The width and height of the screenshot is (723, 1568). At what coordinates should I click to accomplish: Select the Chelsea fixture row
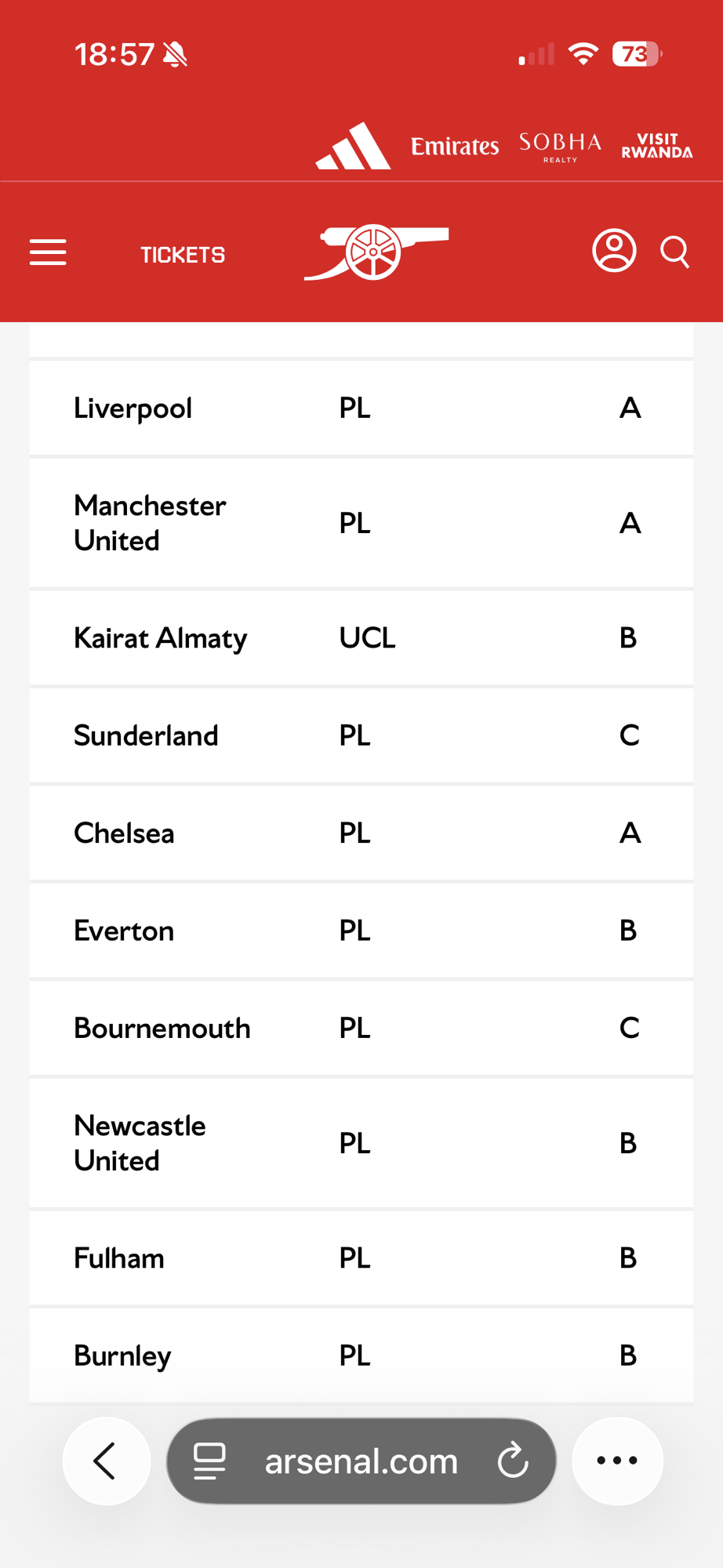point(361,833)
